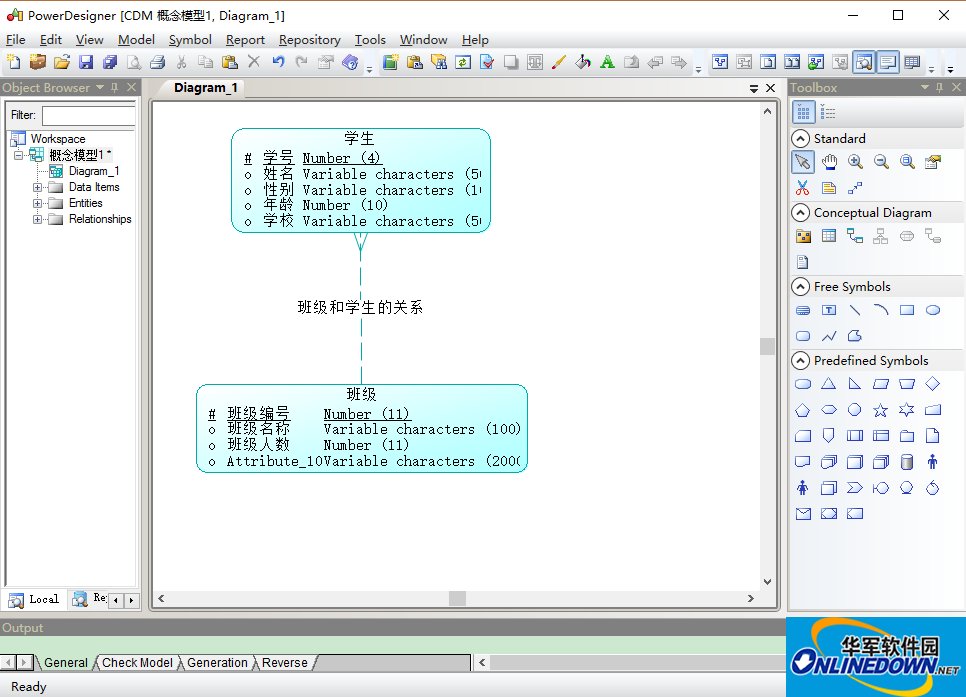Viewport: 966px width, 697px height.
Task: Collapse the Predefined Symbols section
Action: [800, 361]
